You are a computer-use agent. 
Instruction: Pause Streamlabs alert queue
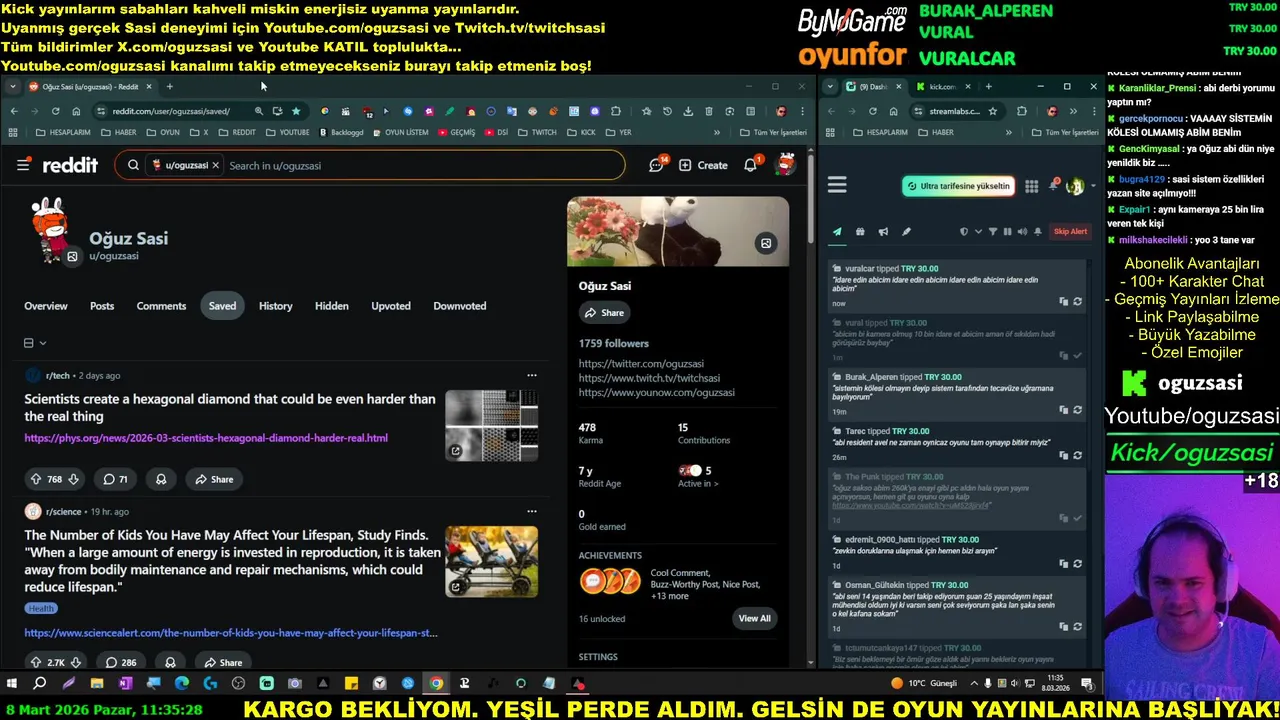click(1007, 232)
